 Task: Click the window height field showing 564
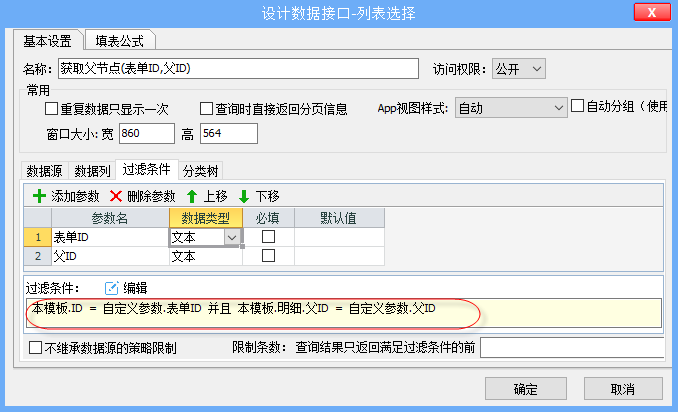229,133
